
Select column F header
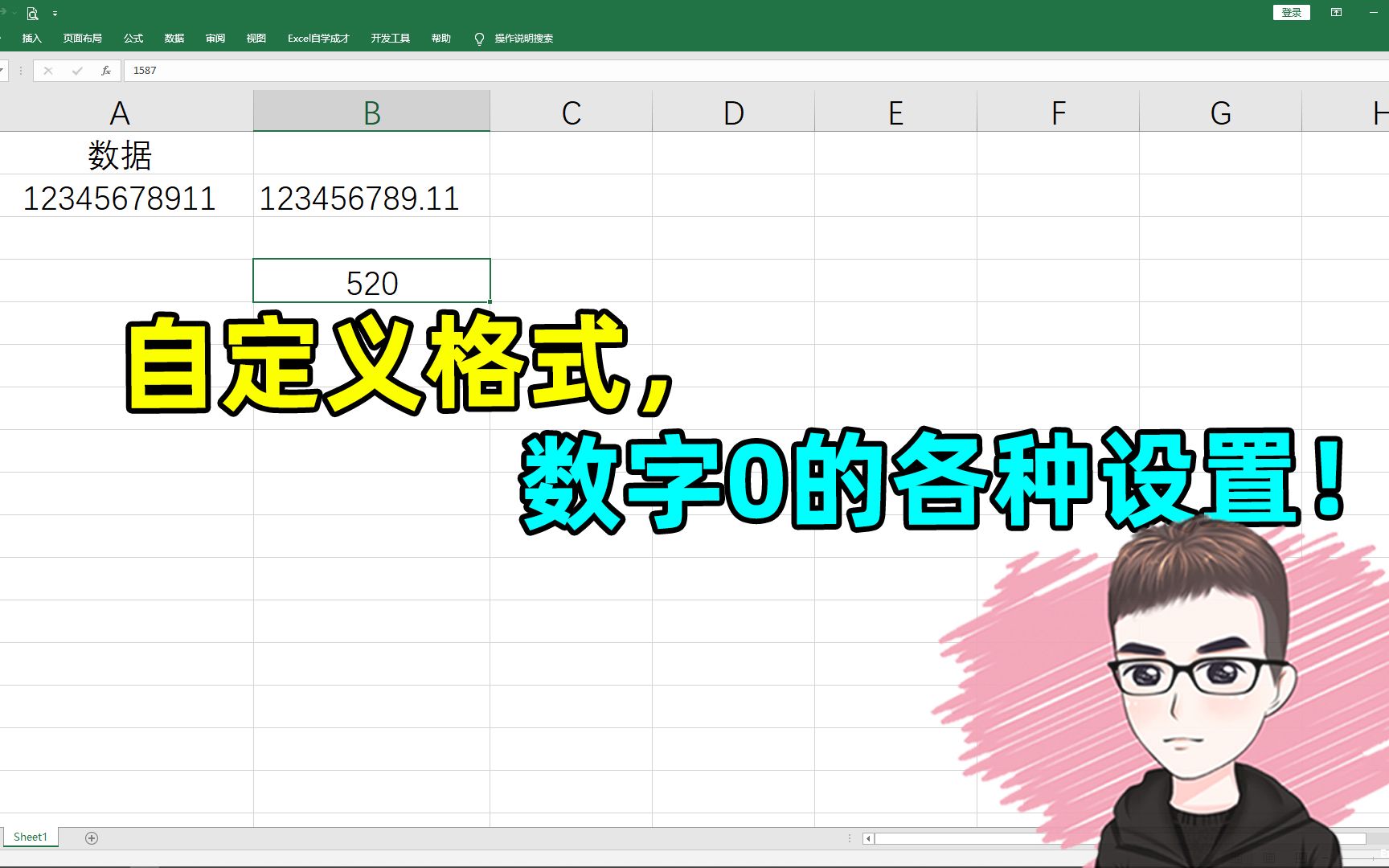(x=1059, y=113)
